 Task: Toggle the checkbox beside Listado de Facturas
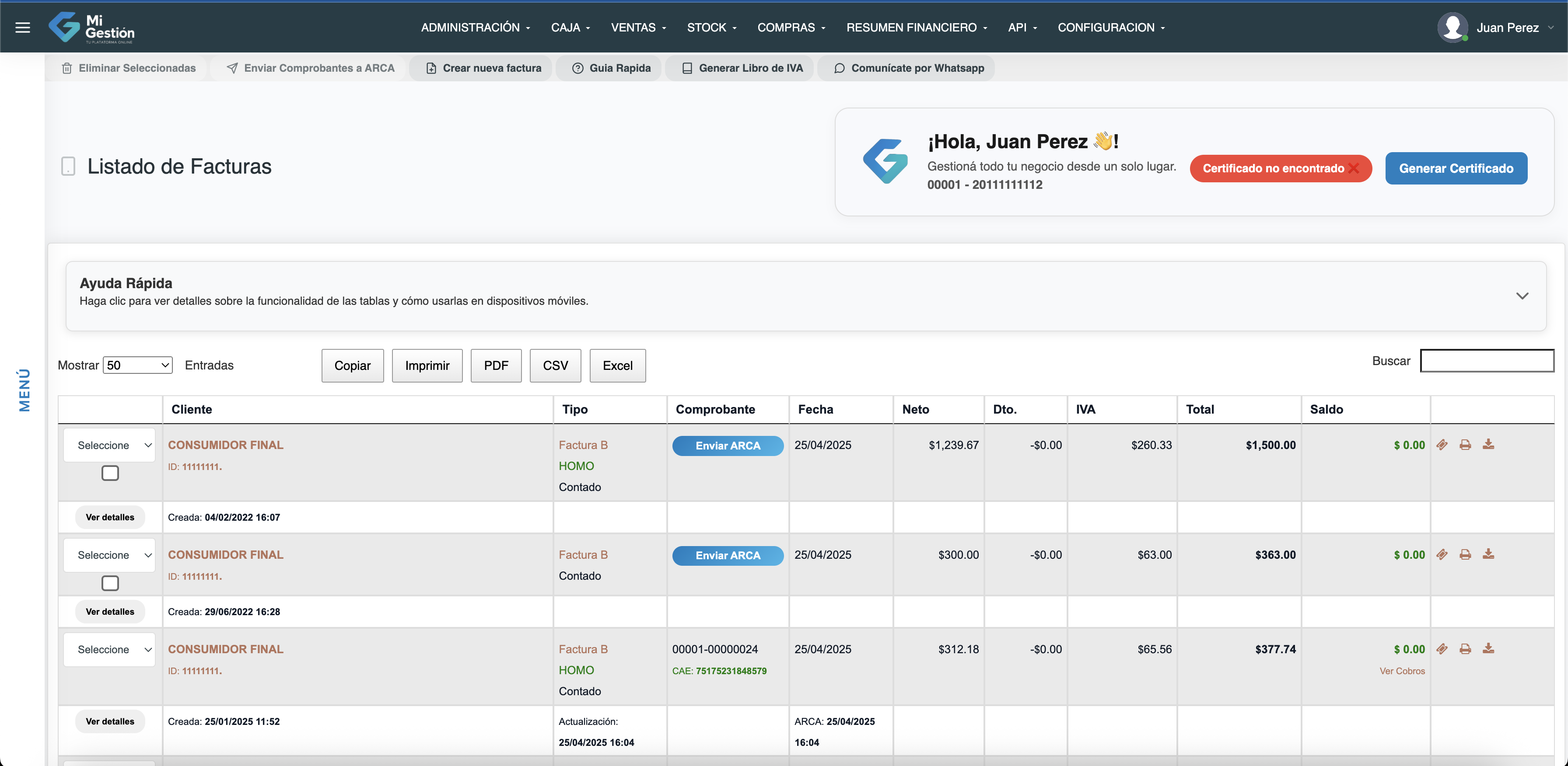[68, 166]
